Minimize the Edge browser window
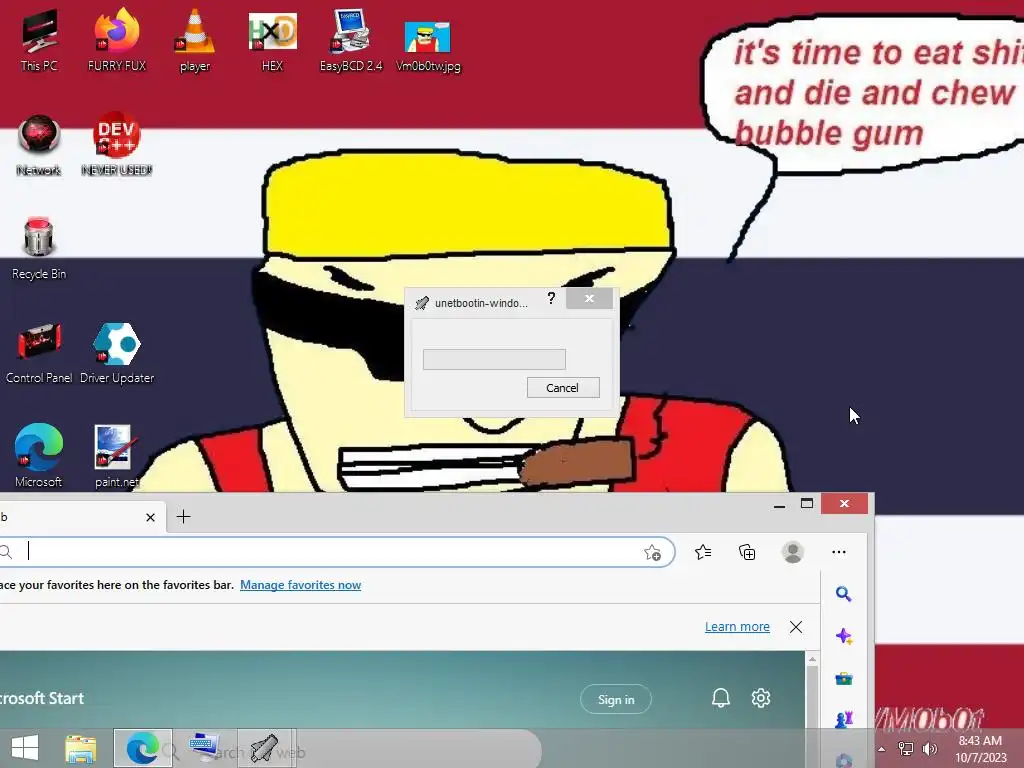 coord(779,504)
